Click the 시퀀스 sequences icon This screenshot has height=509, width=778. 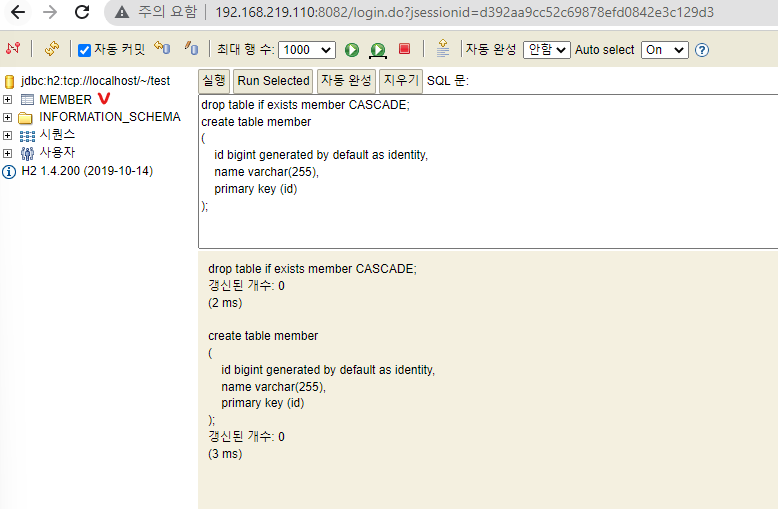point(27,136)
